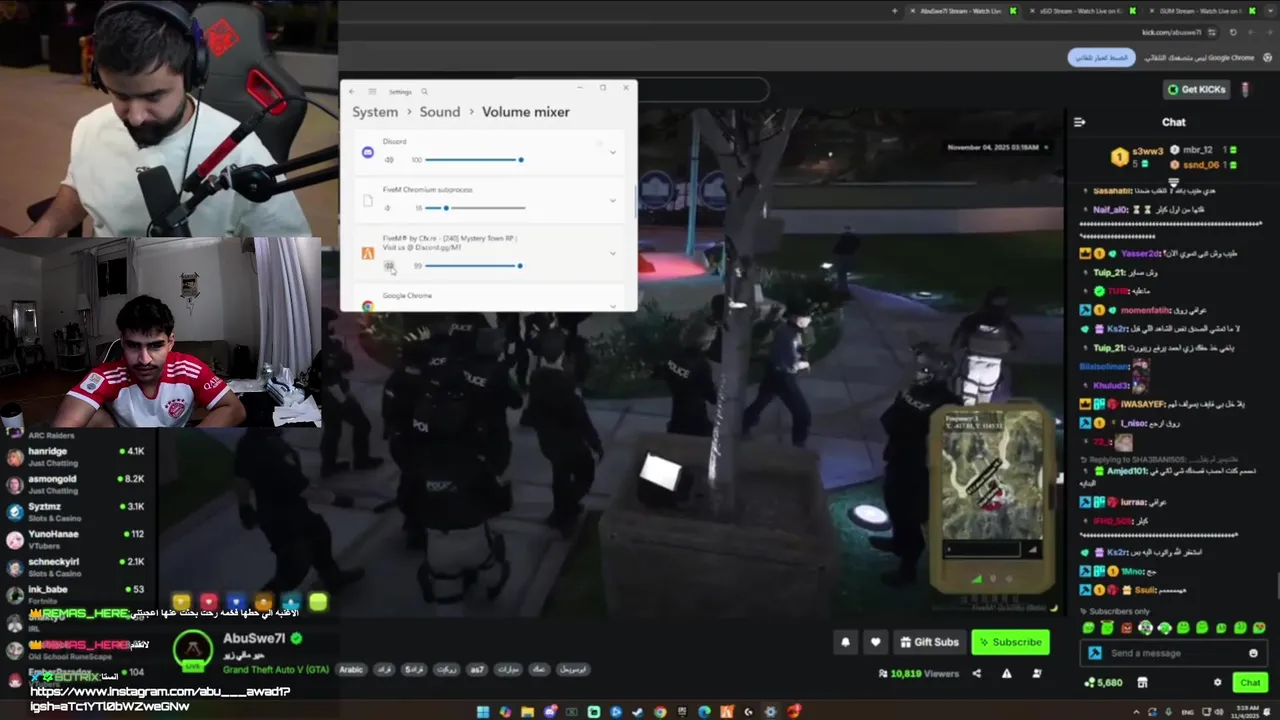Click the FiveM orange app icon
This screenshot has height=720, width=1280.
[367, 254]
